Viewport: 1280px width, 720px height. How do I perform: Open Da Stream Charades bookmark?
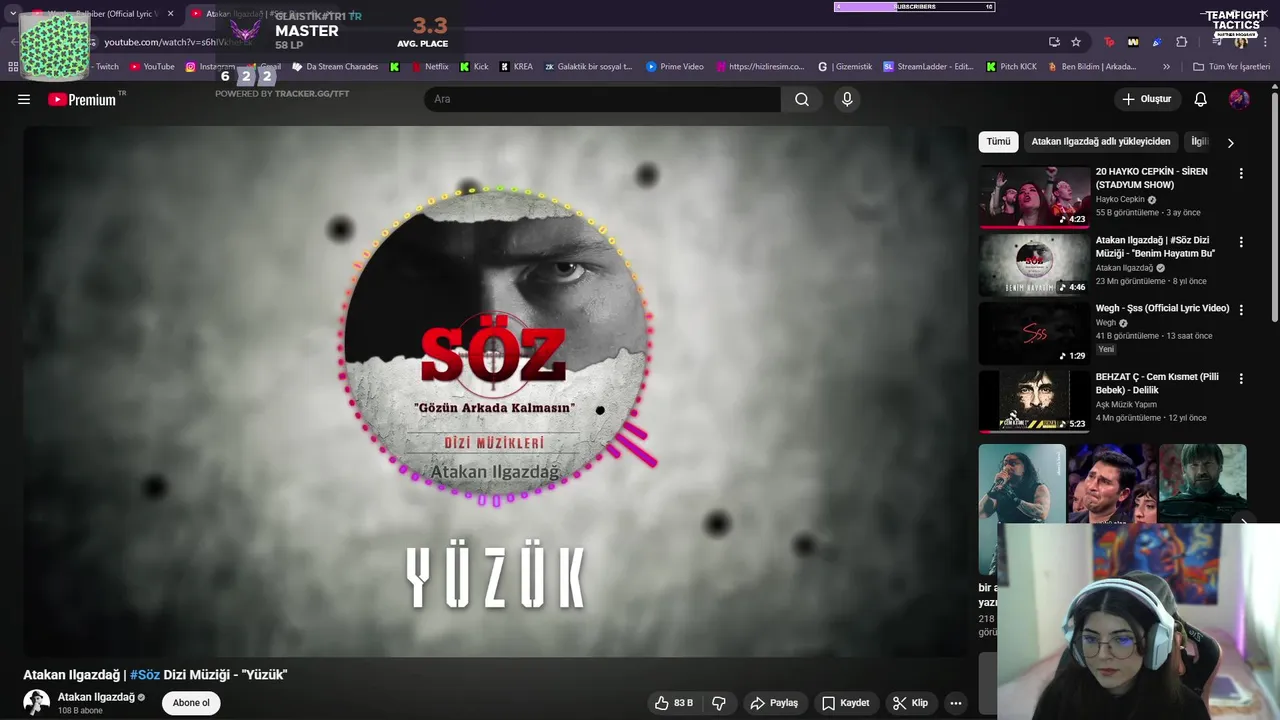(x=335, y=67)
